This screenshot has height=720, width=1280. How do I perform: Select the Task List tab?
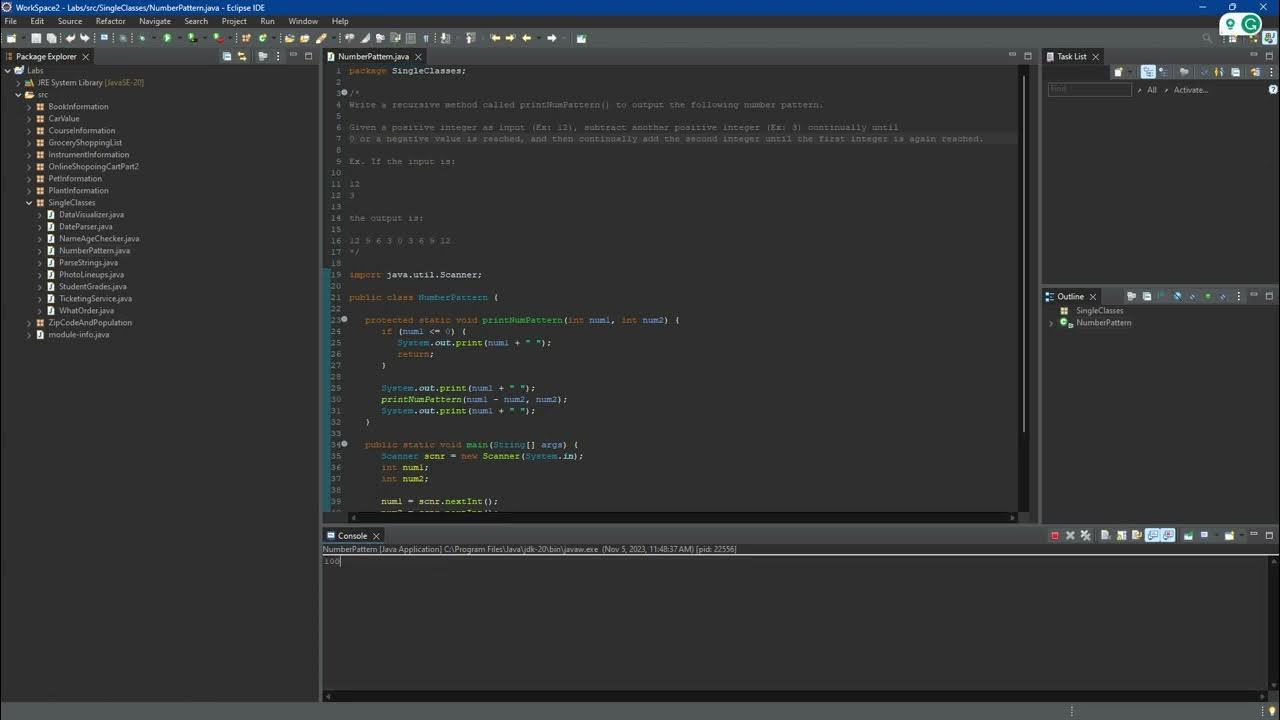[1072, 57]
